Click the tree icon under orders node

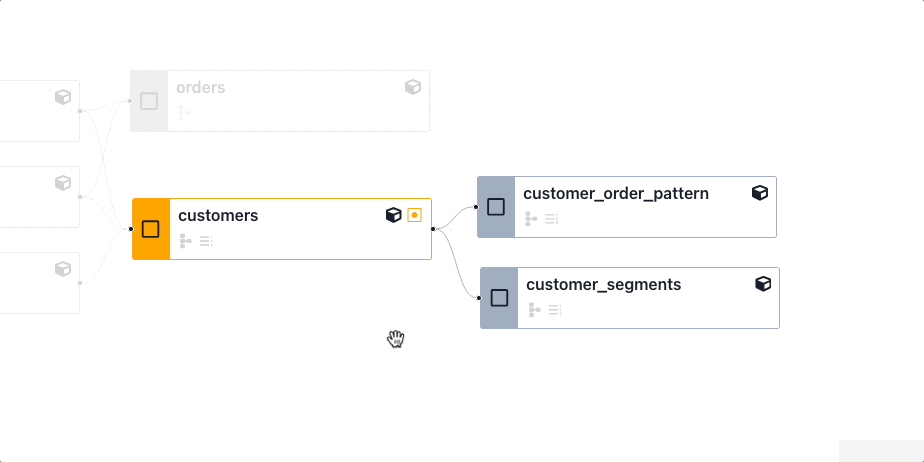[x=184, y=113]
